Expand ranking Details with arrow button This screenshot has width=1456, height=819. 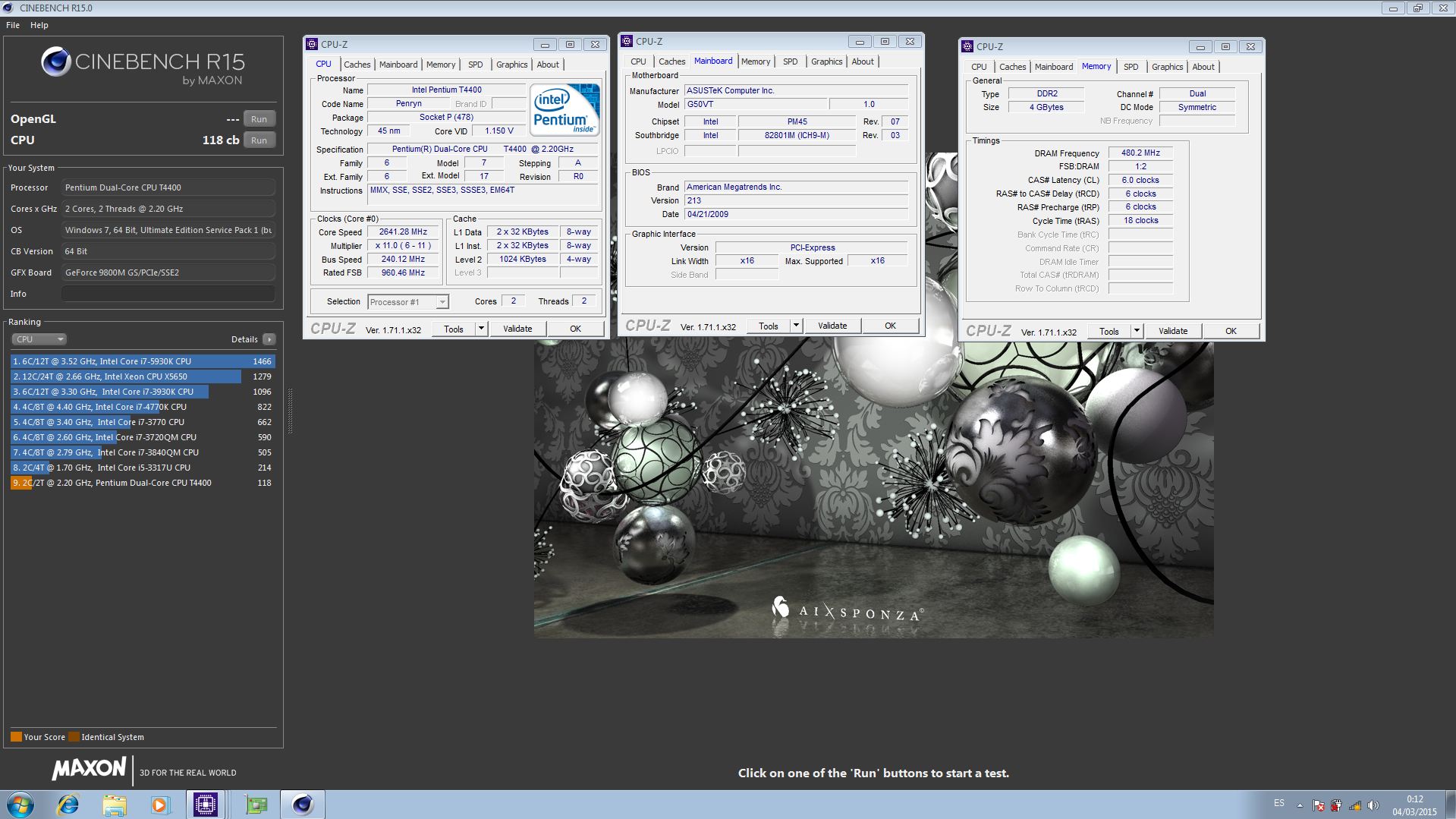click(x=269, y=339)
